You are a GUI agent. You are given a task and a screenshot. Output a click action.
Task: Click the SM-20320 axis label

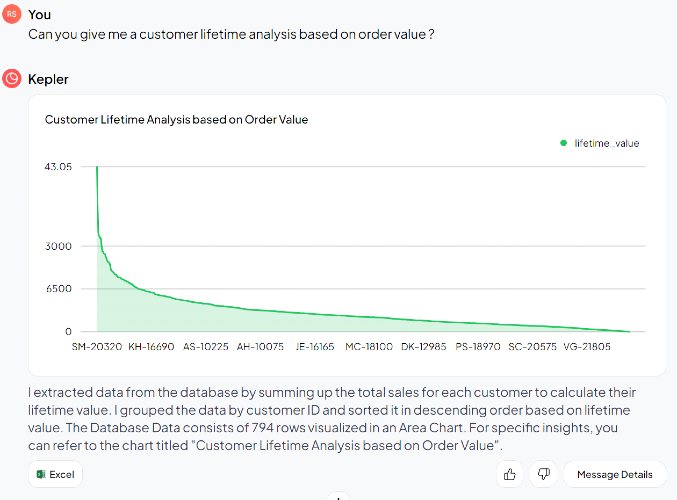[97, 346]
